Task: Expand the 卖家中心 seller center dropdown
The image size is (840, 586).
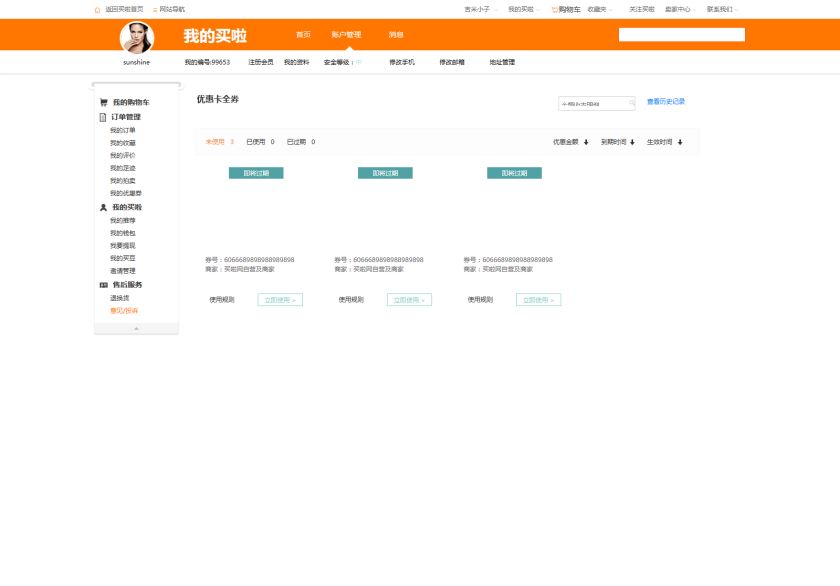Action: pos(680,10)
